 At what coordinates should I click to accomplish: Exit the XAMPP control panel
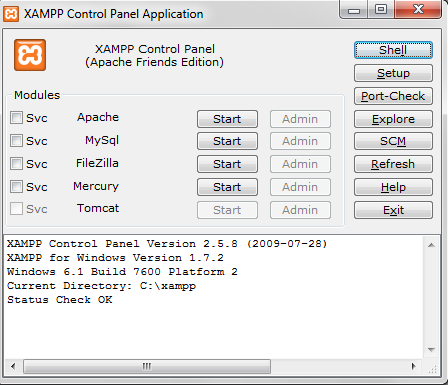(x=393, y=210)
